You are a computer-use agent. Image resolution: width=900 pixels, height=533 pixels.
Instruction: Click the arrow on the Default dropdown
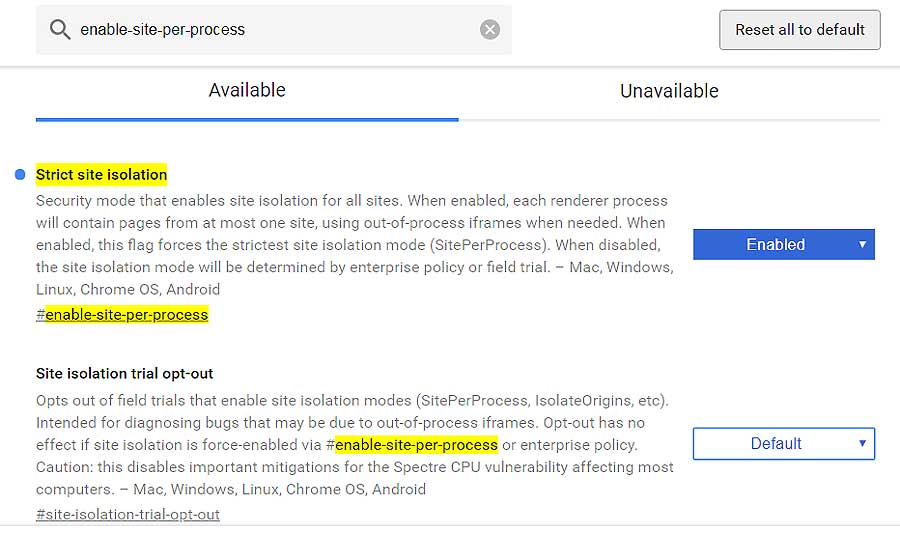click(x=862, y=443)
